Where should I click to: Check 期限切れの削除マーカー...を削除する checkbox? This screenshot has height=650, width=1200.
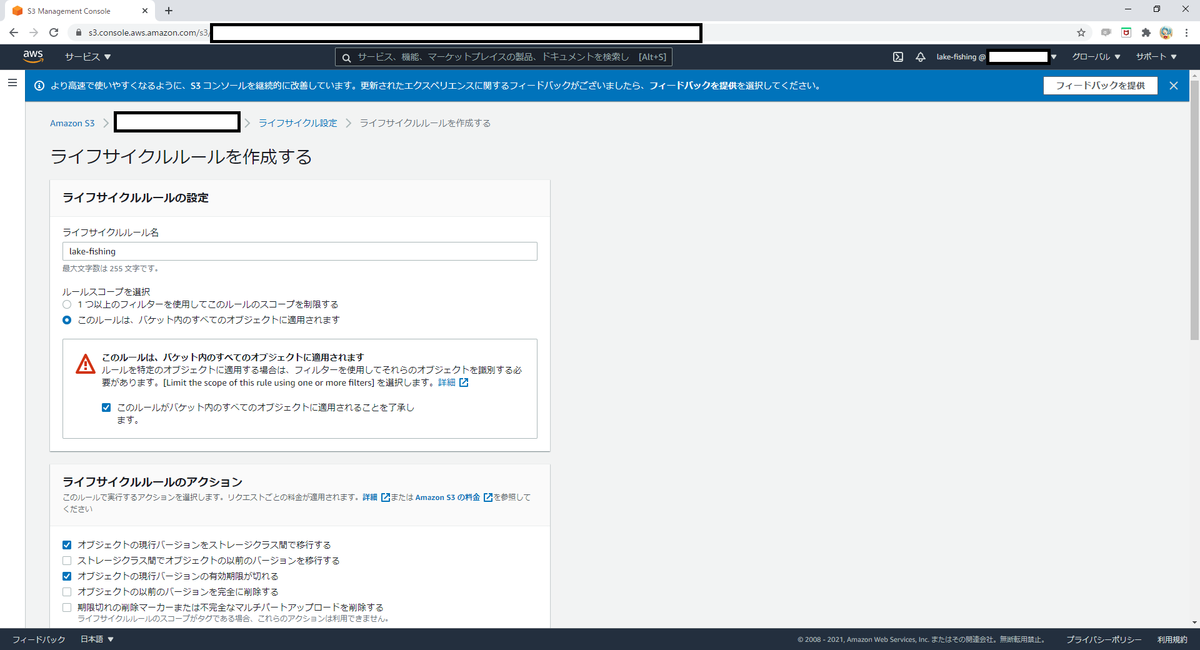[x=67, y=607]
